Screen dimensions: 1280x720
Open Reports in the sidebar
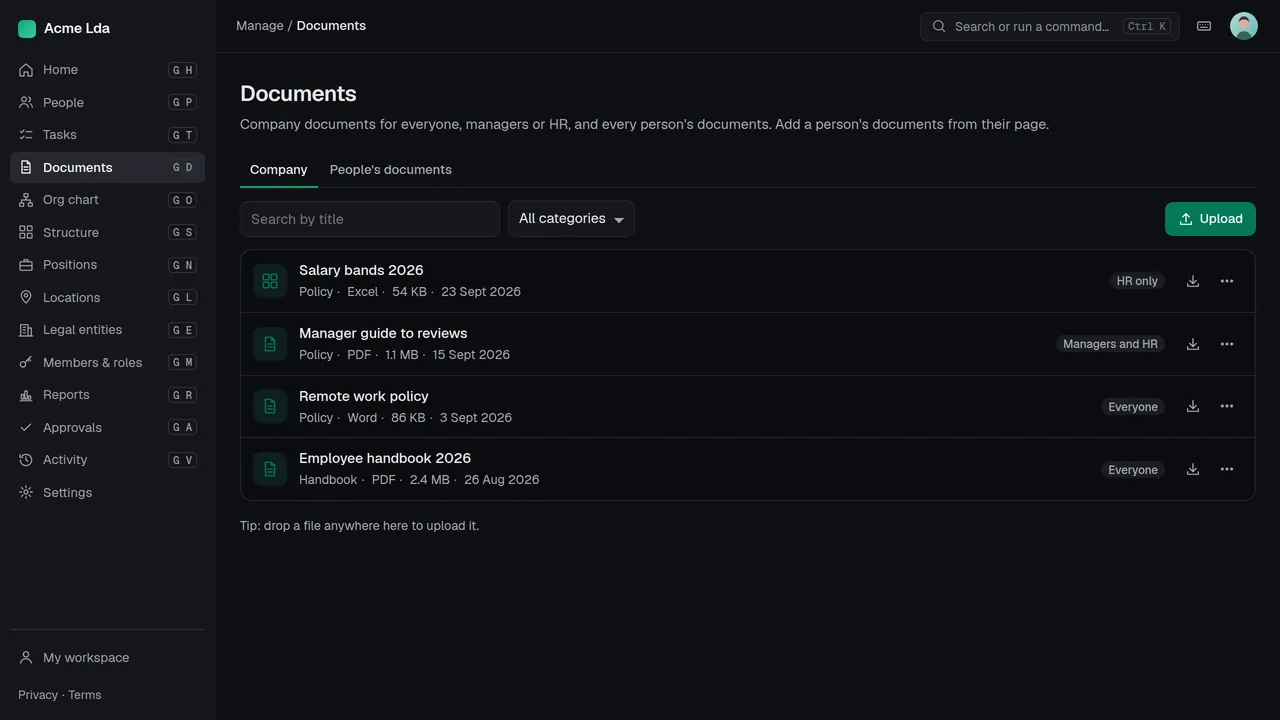tap(107, 395)
